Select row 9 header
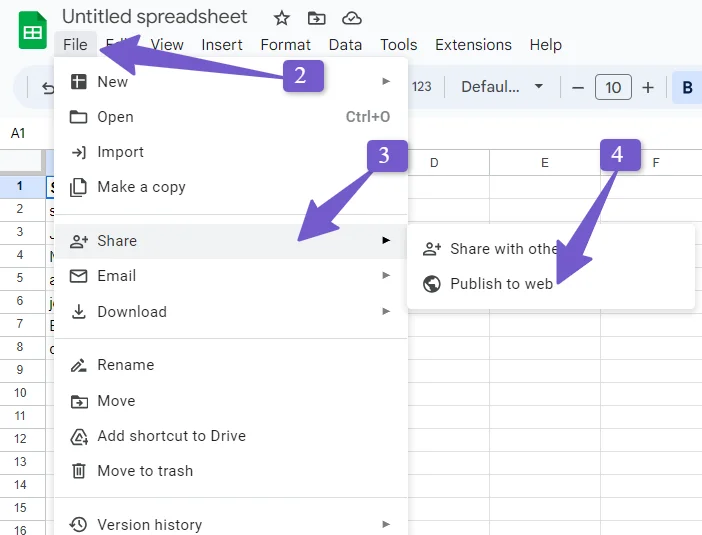This screenshot has width=702, height=535. coord(20,370)
